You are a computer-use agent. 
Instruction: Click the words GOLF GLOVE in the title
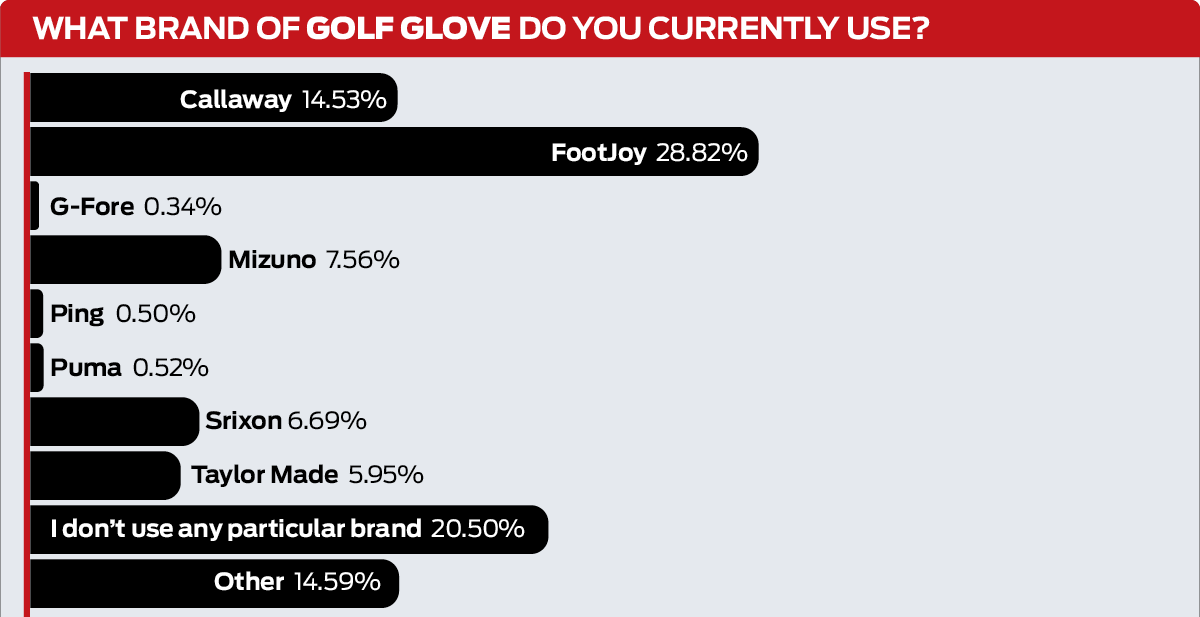pos(408,30)
